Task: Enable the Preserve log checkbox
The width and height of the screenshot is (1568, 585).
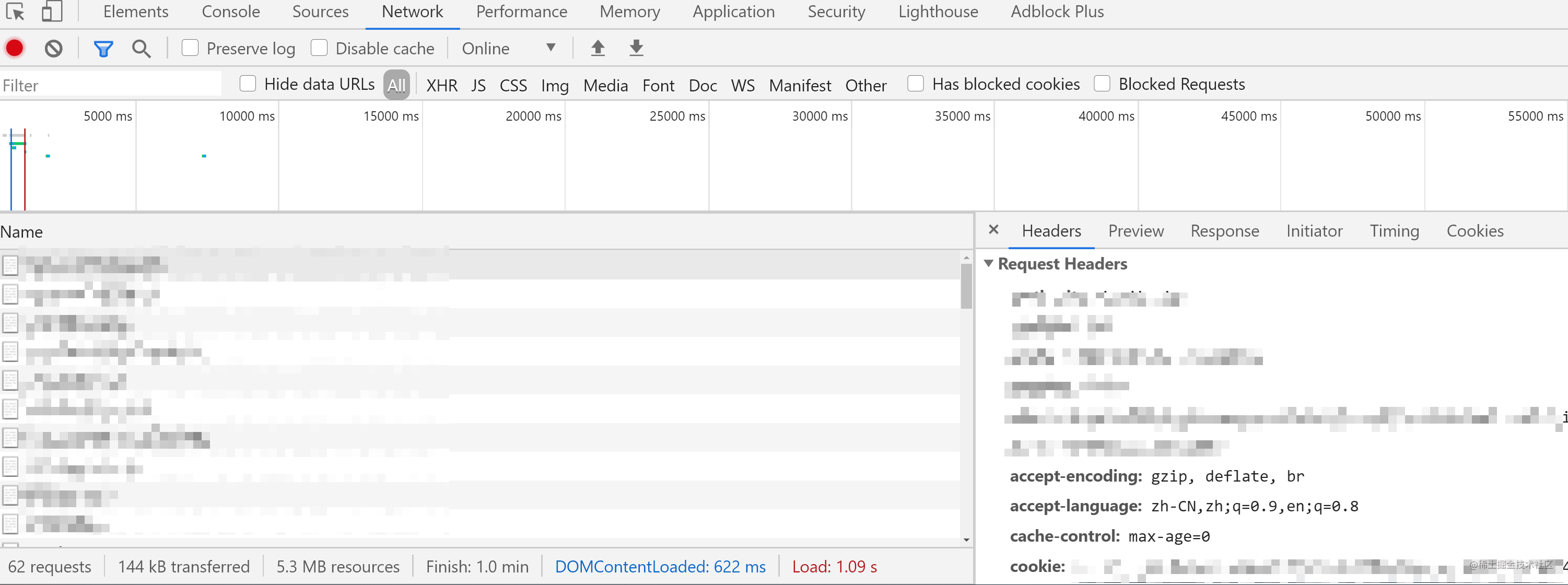Action: pos(190,48)
